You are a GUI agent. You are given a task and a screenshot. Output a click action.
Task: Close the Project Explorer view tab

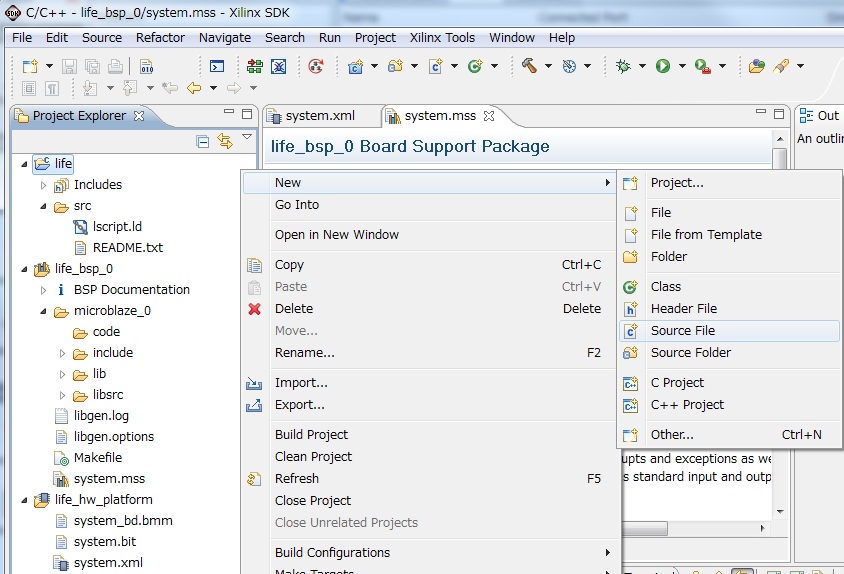click(x=139, y=116)
